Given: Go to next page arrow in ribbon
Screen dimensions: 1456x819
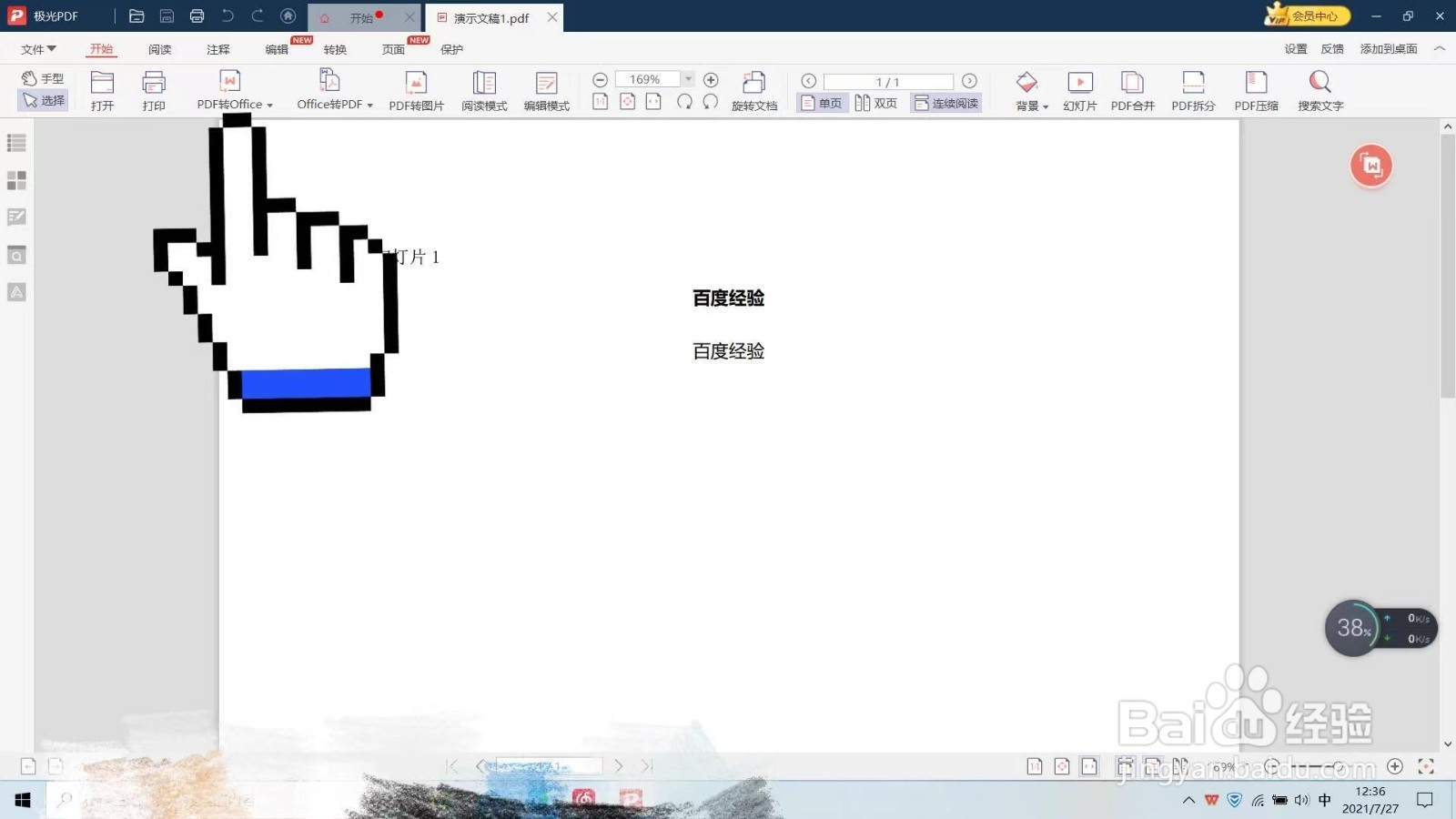Looking at the screenshot, I should [969, 81].
